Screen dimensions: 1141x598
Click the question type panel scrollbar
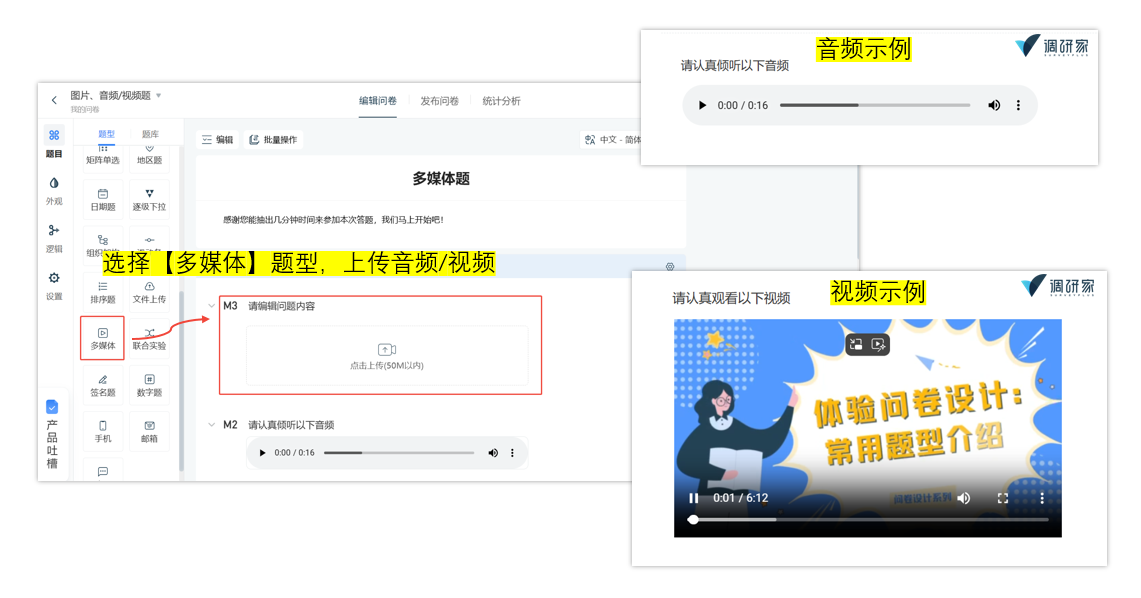(x=181, y=380)
